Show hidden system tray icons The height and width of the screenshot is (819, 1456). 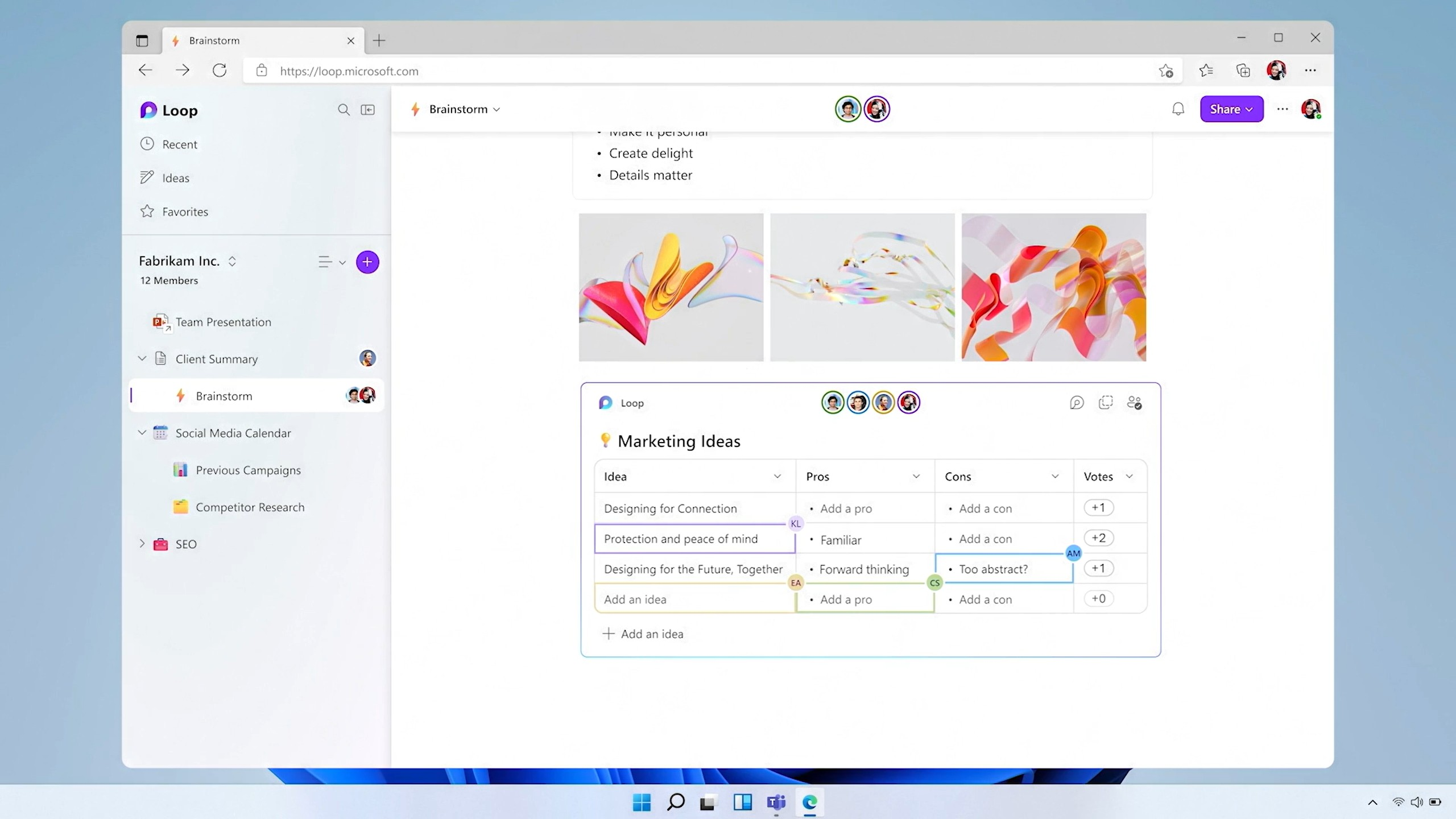pyautogui.click(x=1372, y=803)
